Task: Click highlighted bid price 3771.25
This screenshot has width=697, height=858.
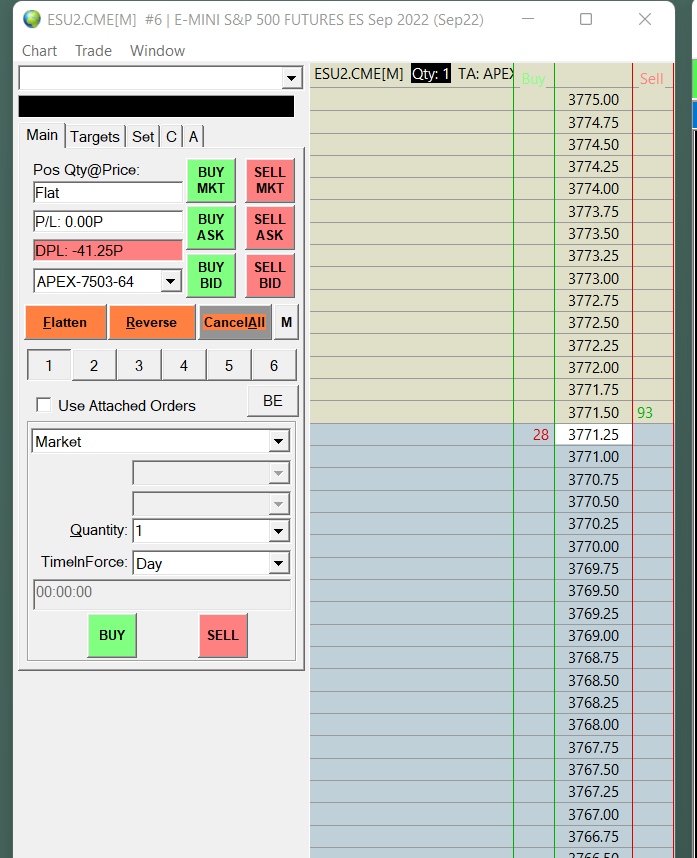Action: (x=594, y=434)
